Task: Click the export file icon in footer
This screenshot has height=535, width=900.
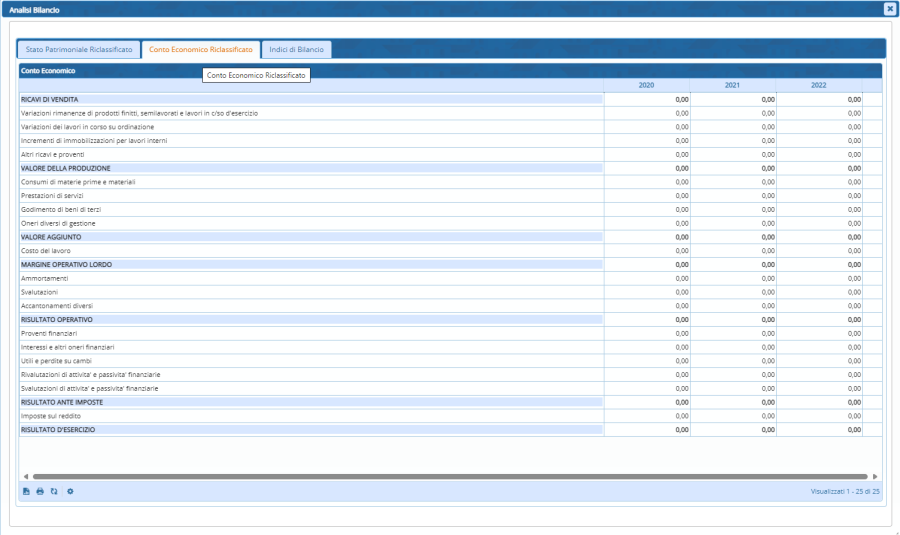Action: [26, 492]
